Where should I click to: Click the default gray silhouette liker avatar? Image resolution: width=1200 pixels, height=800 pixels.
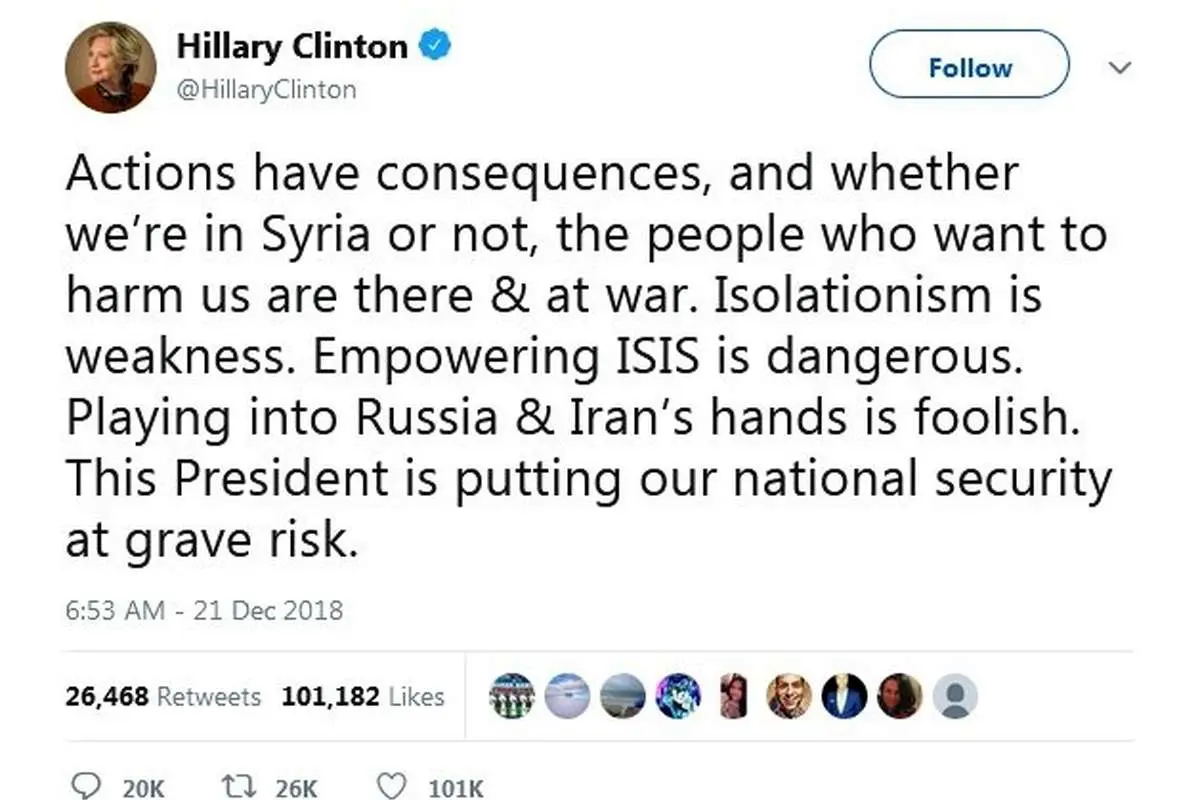[x=954, y=696]
